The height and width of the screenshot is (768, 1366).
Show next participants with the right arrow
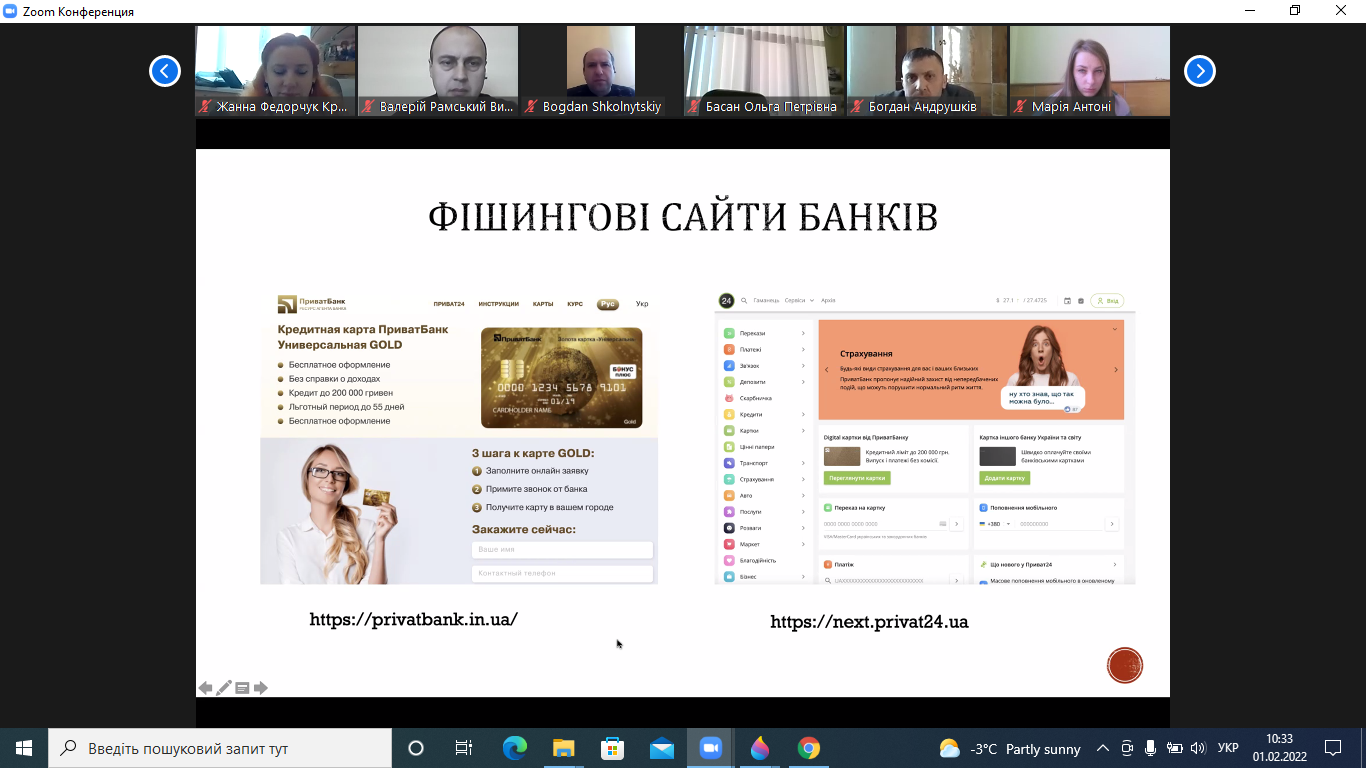point(1200,71)
